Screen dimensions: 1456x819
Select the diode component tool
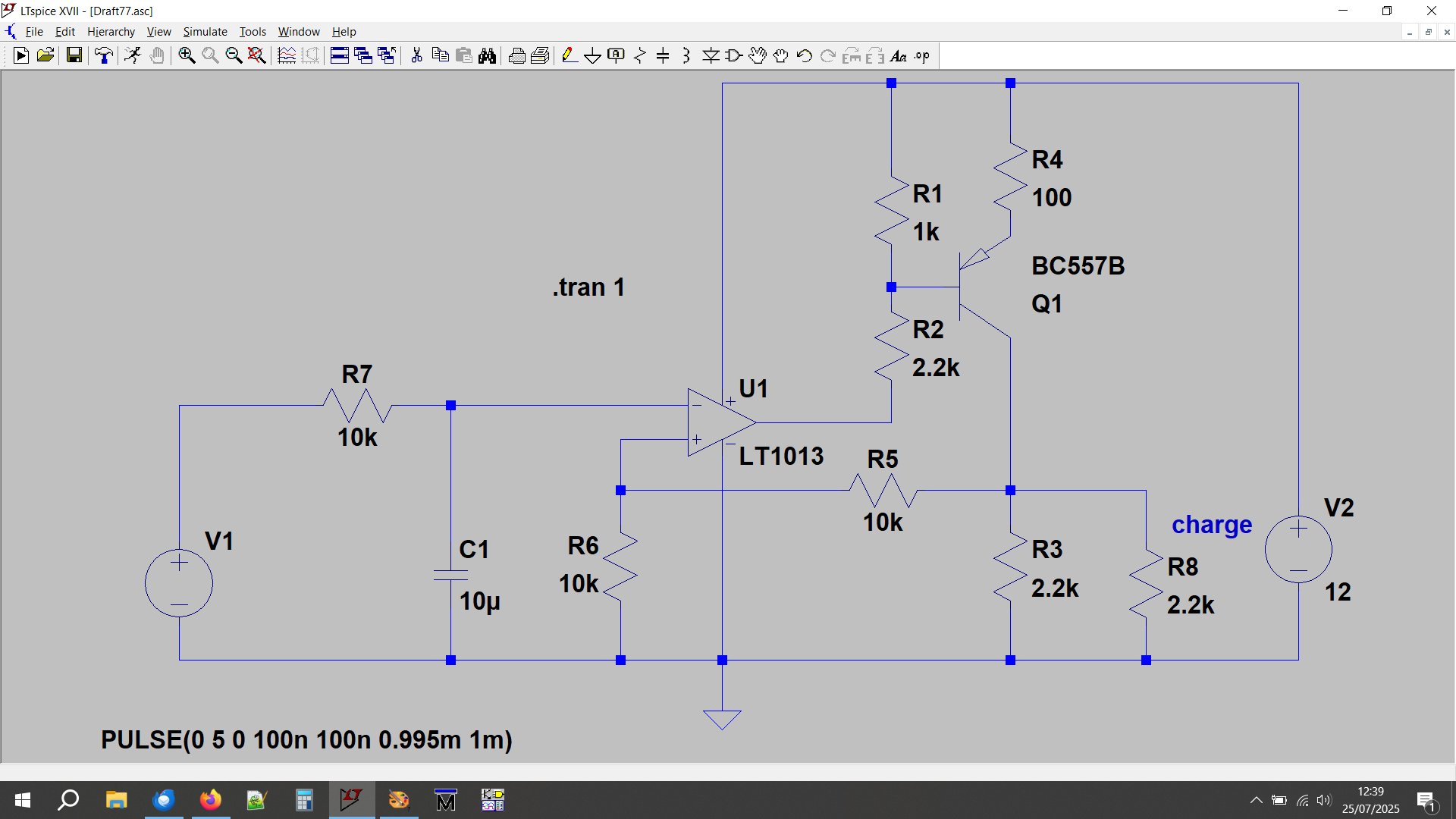coord(711,55)
